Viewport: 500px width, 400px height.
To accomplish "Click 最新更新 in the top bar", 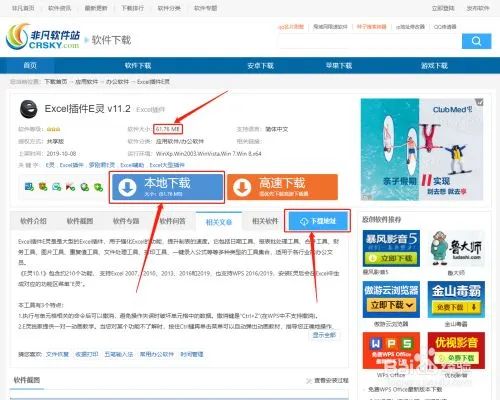I will pos(96,8).
